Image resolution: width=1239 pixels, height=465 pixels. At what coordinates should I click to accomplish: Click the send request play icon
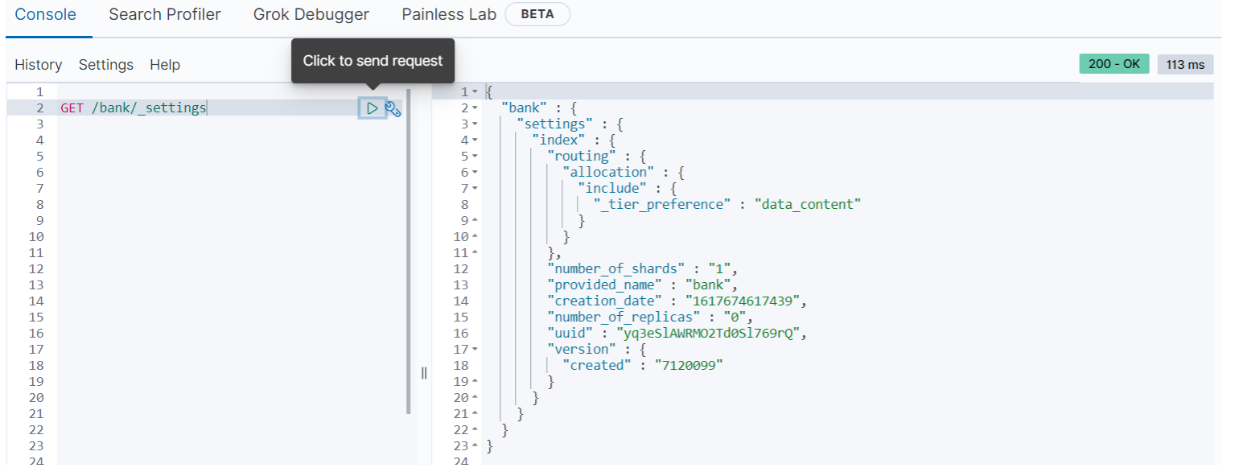372,108
